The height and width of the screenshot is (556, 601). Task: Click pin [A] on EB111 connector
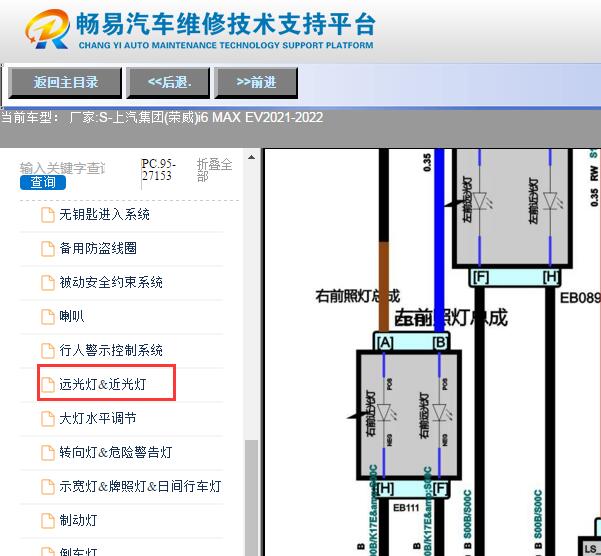[x=385, y=342]
